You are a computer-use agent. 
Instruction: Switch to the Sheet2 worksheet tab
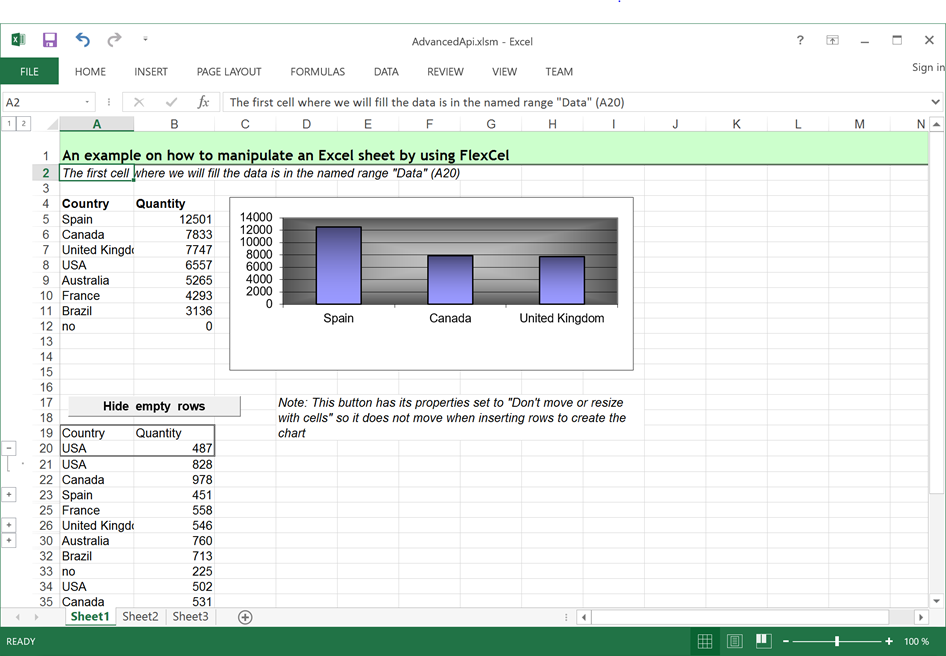[x=140, y=617]
